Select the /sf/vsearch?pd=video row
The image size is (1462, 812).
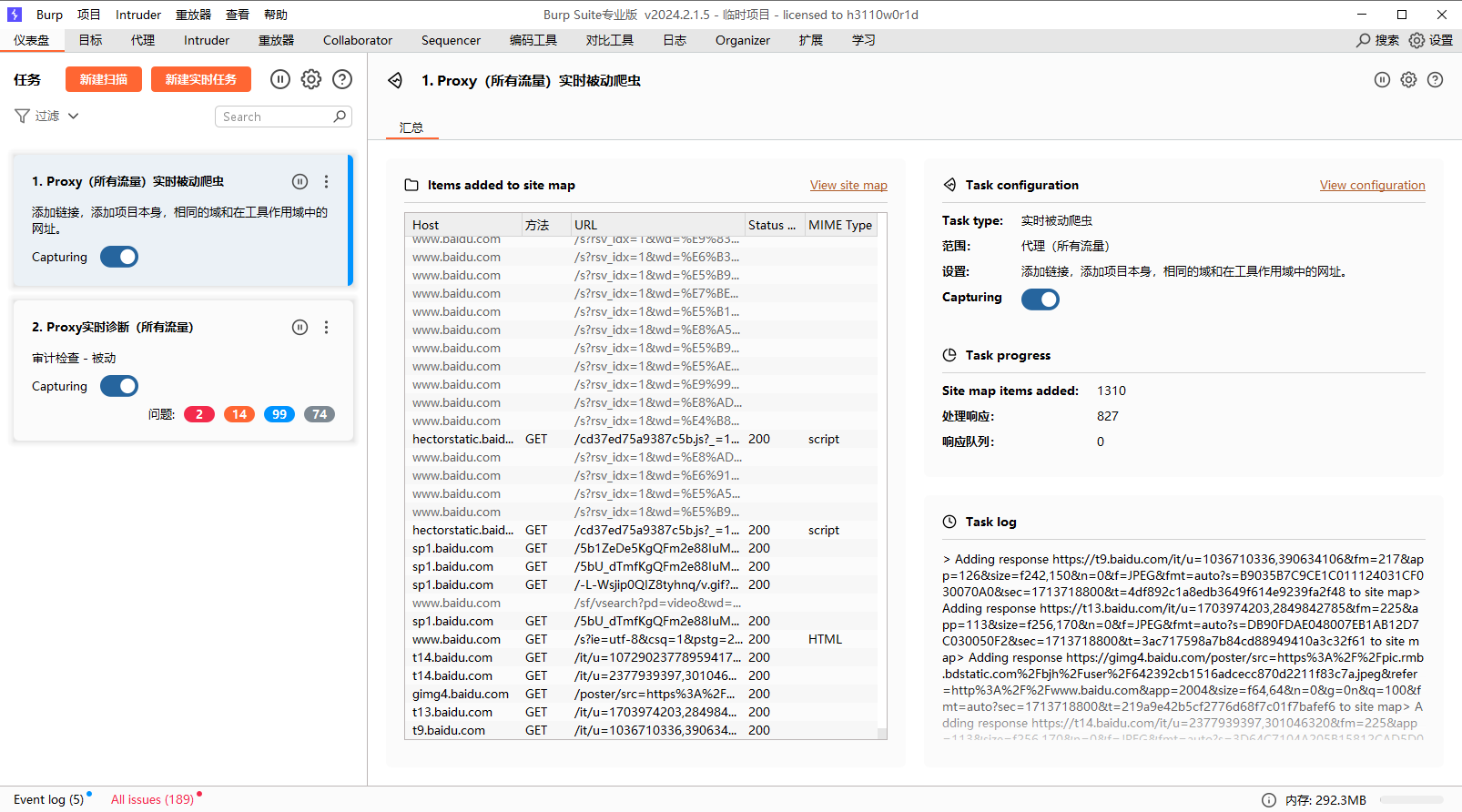(641, 603)
